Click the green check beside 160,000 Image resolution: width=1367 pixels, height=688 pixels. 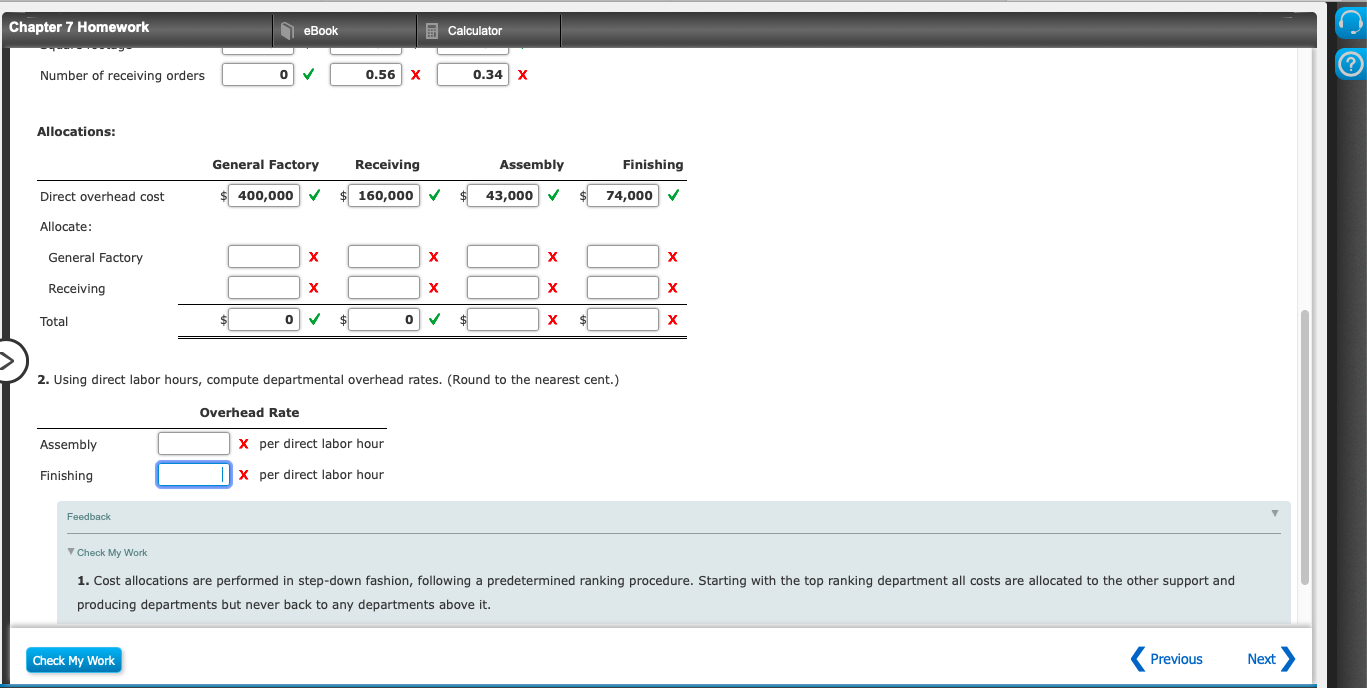[434, 196]
